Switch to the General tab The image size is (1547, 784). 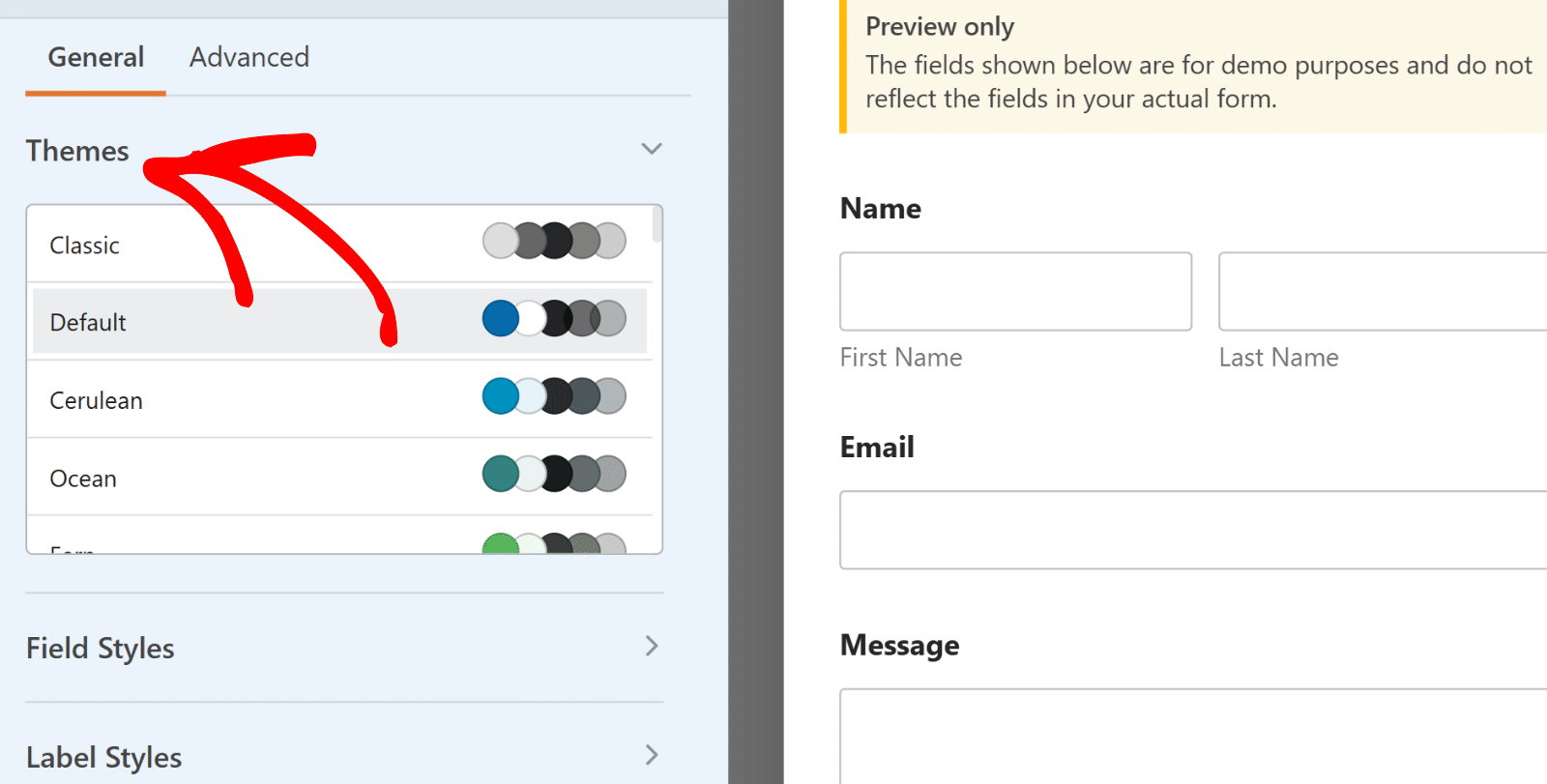click(95, 57)
